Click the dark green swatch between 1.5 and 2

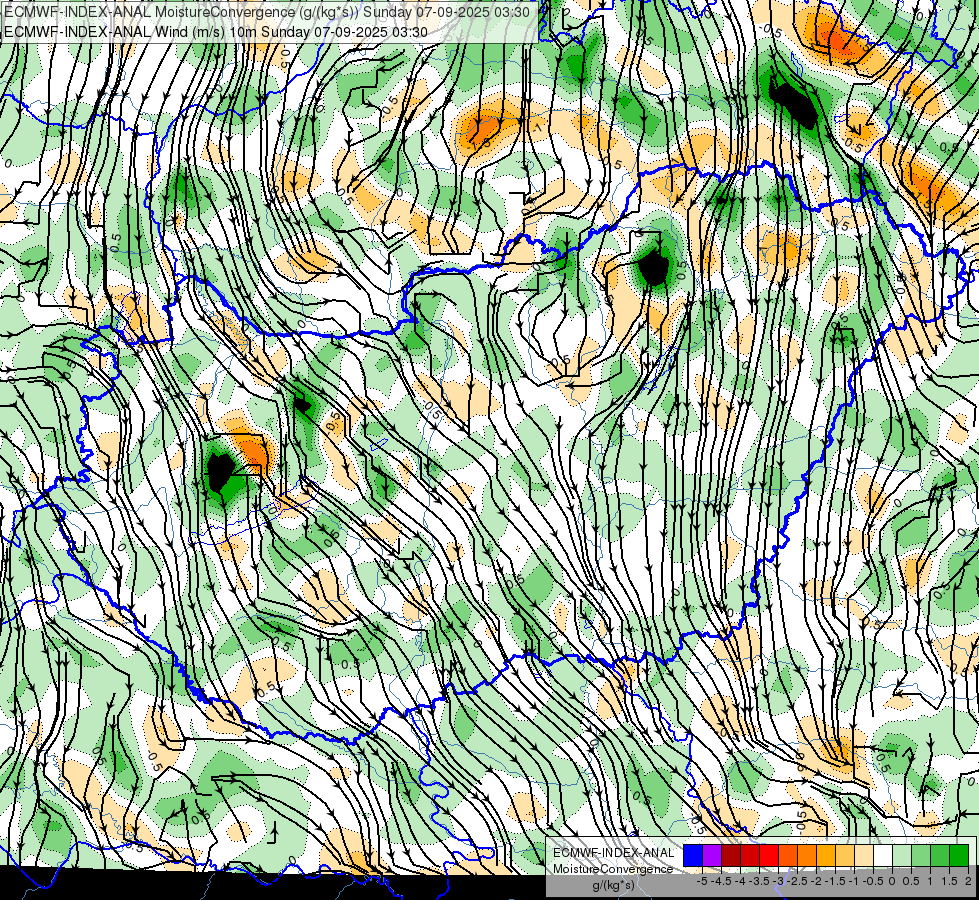point(960,855)
